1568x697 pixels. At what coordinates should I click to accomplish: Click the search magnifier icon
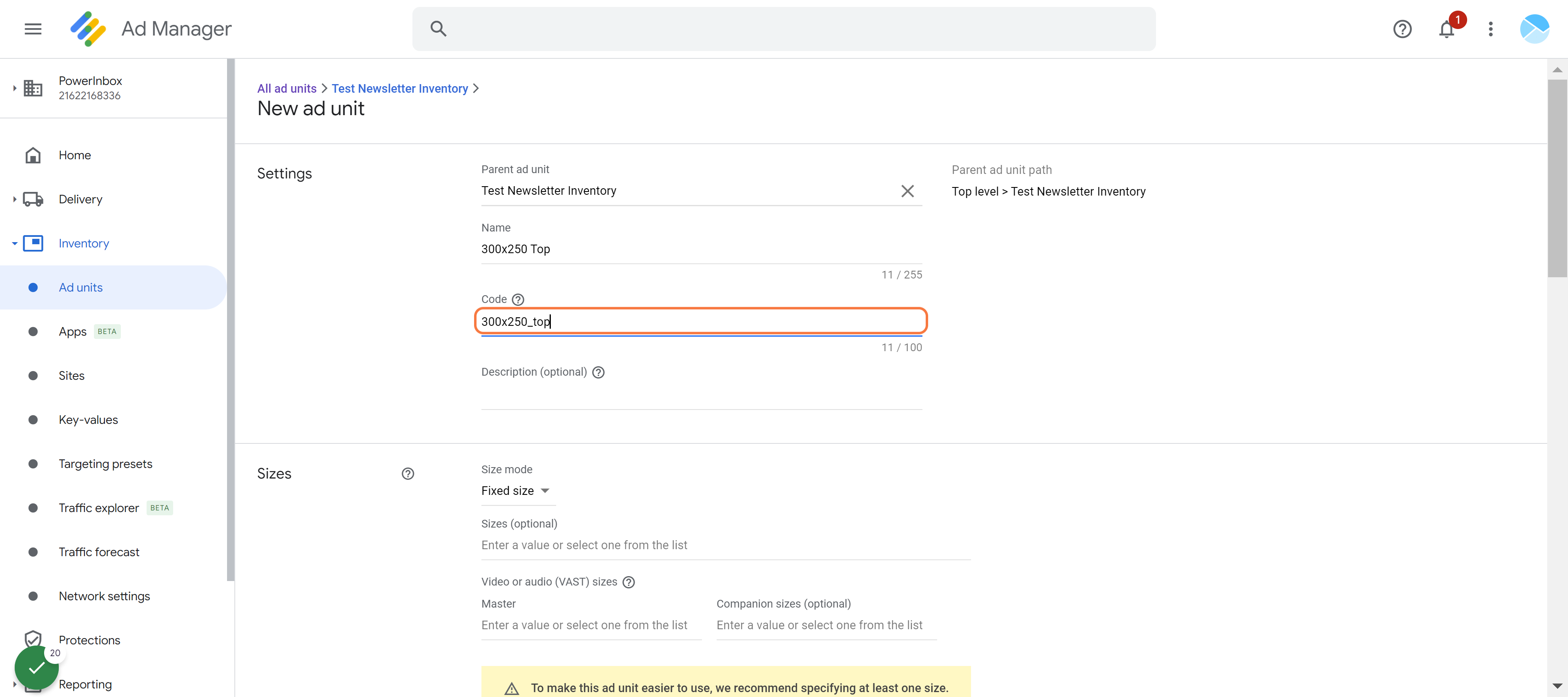pos(438,29)
